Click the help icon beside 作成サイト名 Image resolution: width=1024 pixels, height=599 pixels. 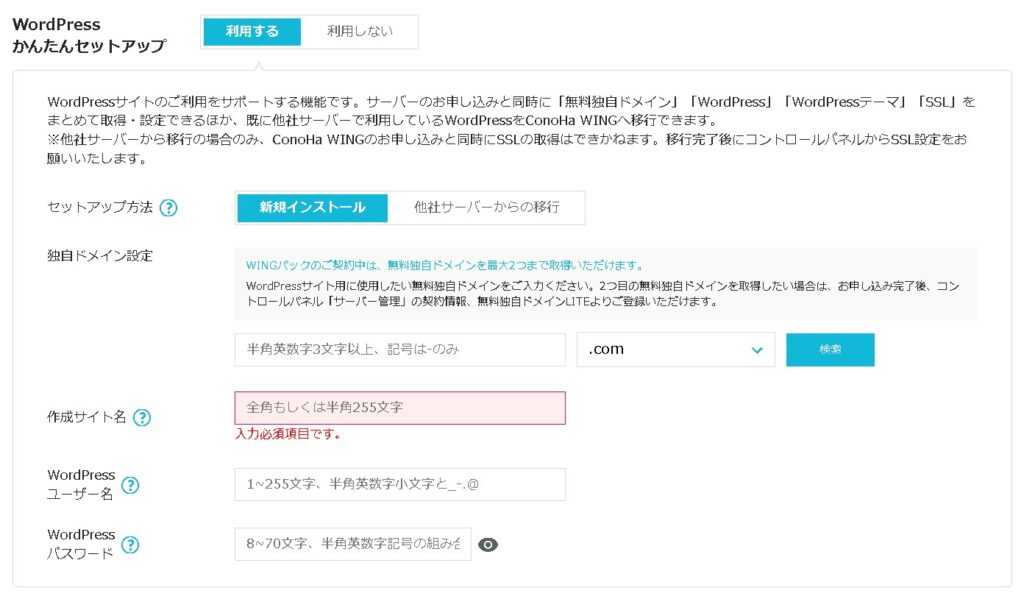pos(142,418)
